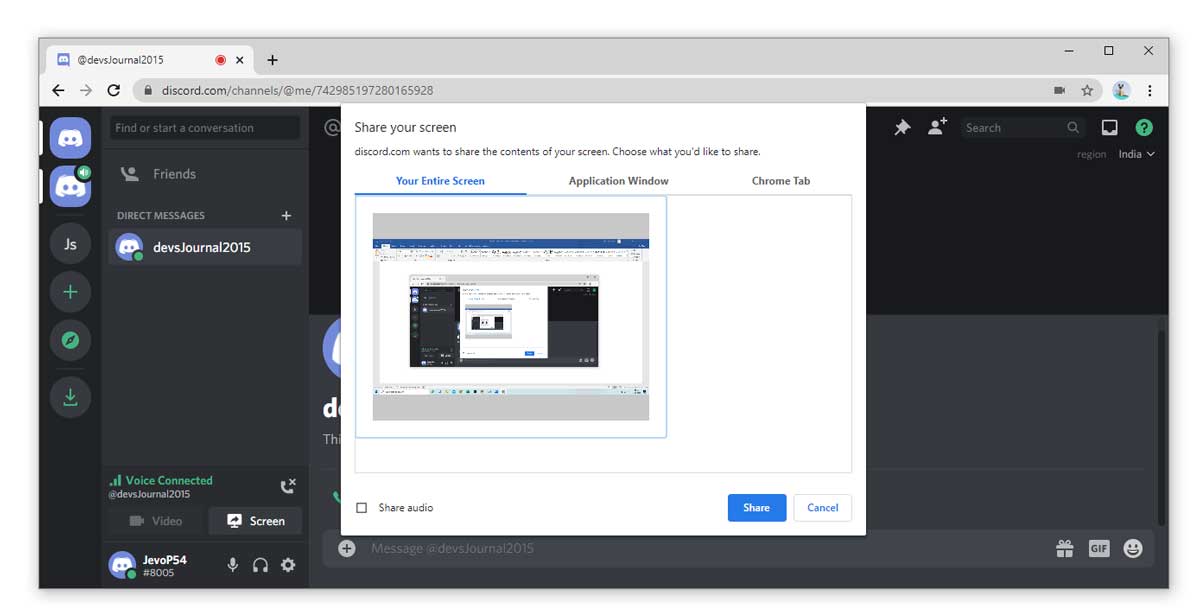Click the Voice Connected status text
The width and height of the screenshot is (1200, 612).
pos(169,480)
